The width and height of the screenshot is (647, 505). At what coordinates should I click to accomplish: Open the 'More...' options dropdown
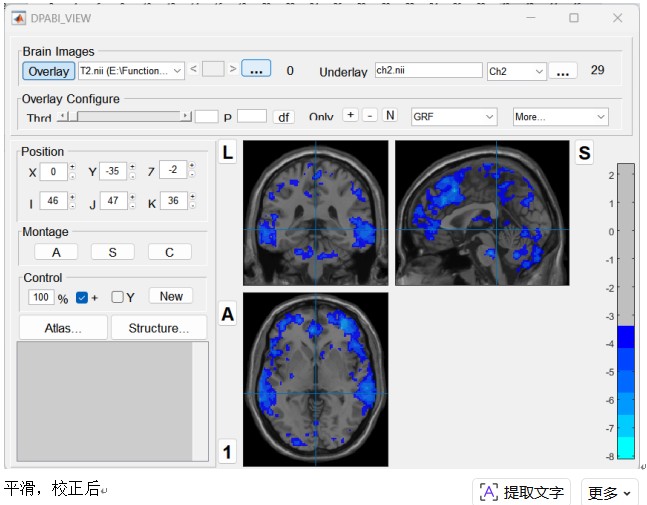point(560,117)
